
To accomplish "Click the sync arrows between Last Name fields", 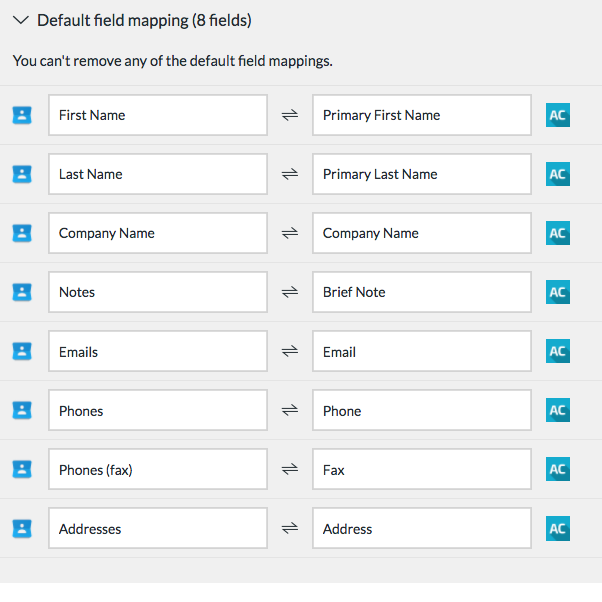I will click(290, 174).
